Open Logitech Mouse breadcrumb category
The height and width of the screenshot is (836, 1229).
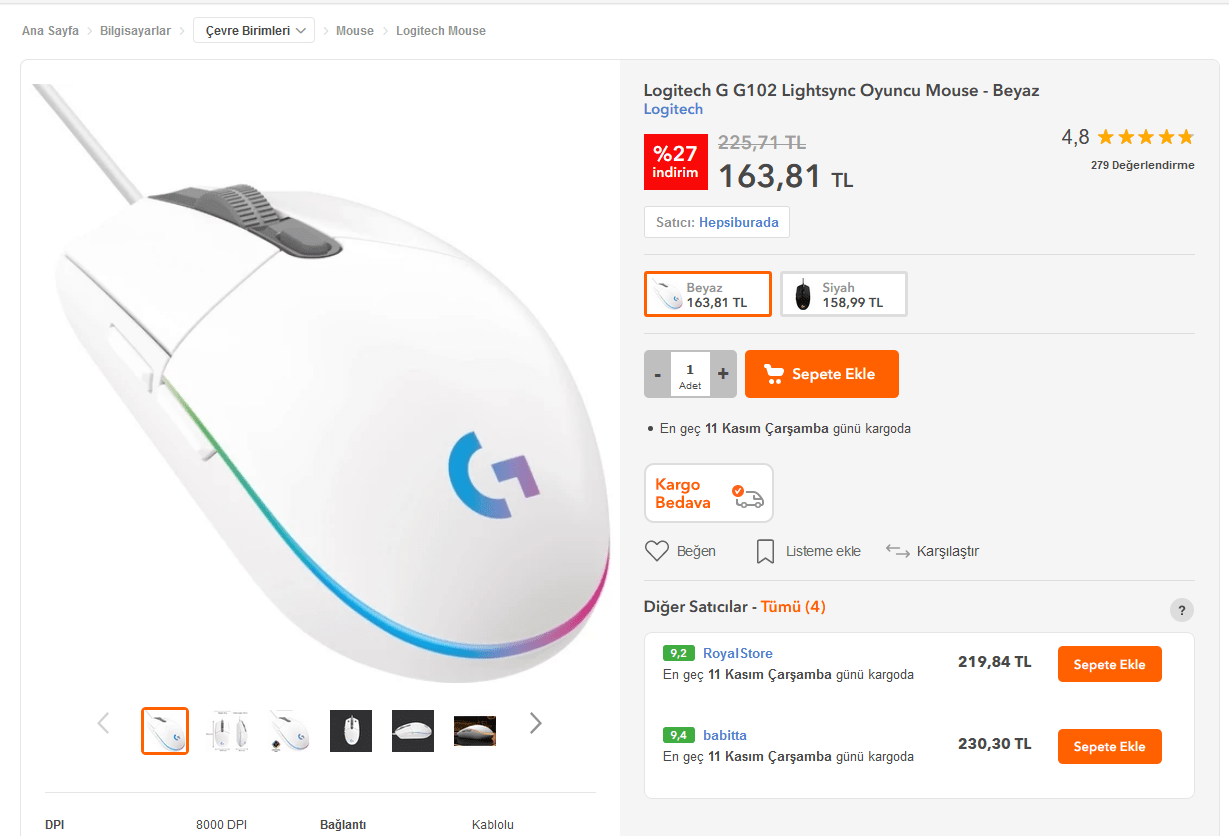point(440,31)
